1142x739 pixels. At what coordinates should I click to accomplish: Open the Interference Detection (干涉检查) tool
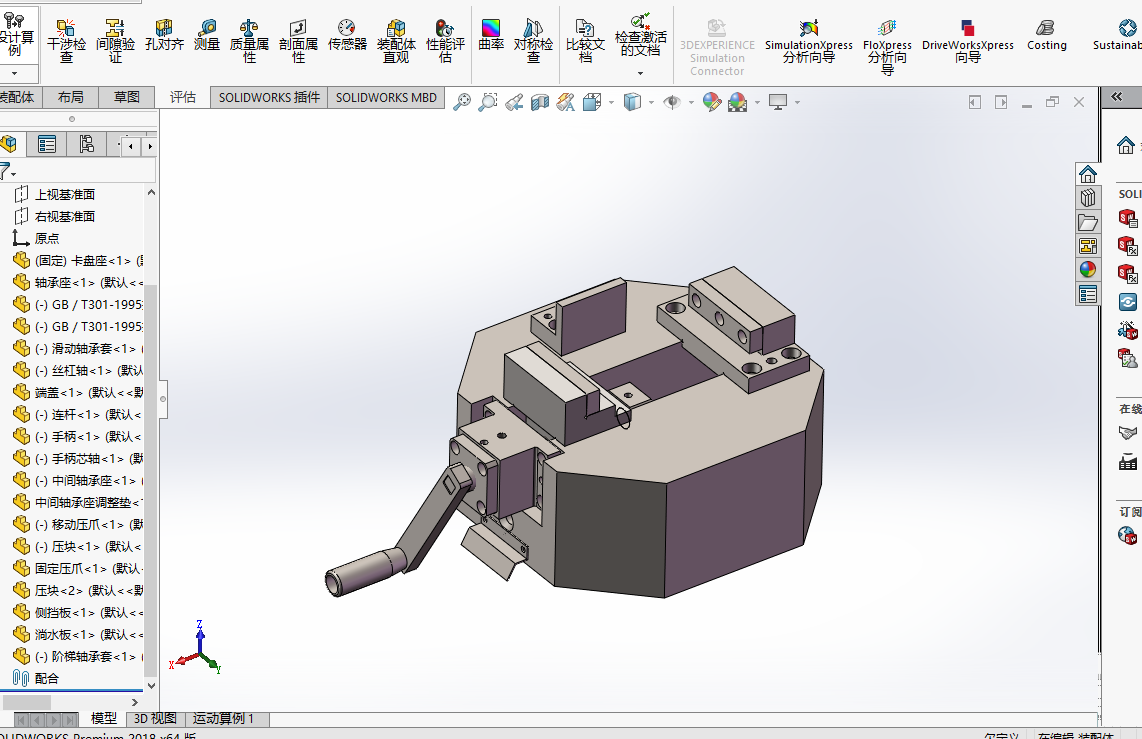(66, 41)
